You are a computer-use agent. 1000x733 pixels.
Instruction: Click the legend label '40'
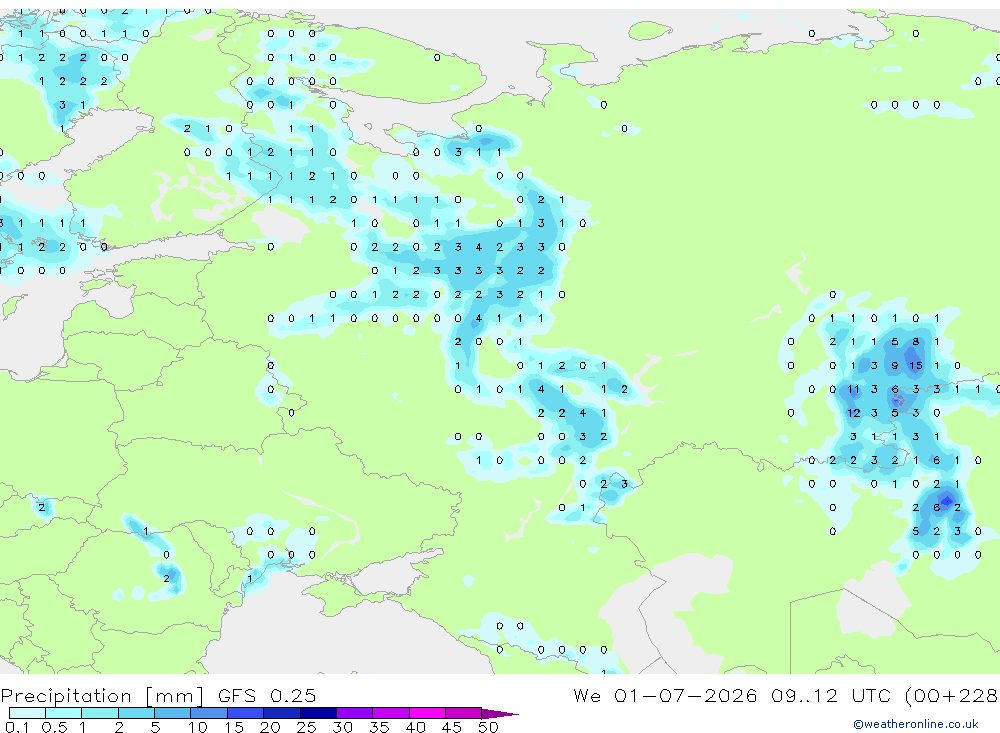[x=415, y=727]
